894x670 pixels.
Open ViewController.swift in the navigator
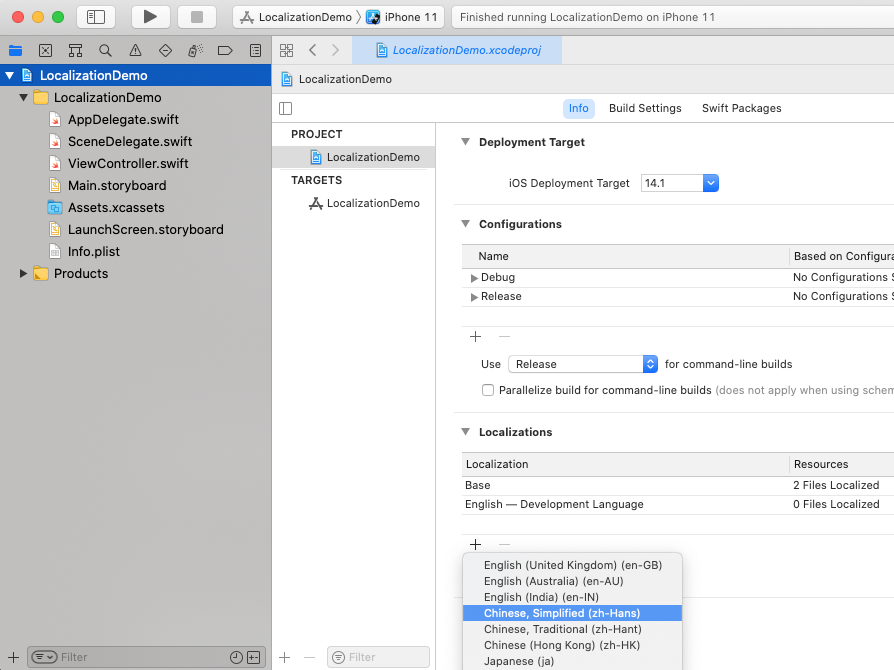[128, 163]
